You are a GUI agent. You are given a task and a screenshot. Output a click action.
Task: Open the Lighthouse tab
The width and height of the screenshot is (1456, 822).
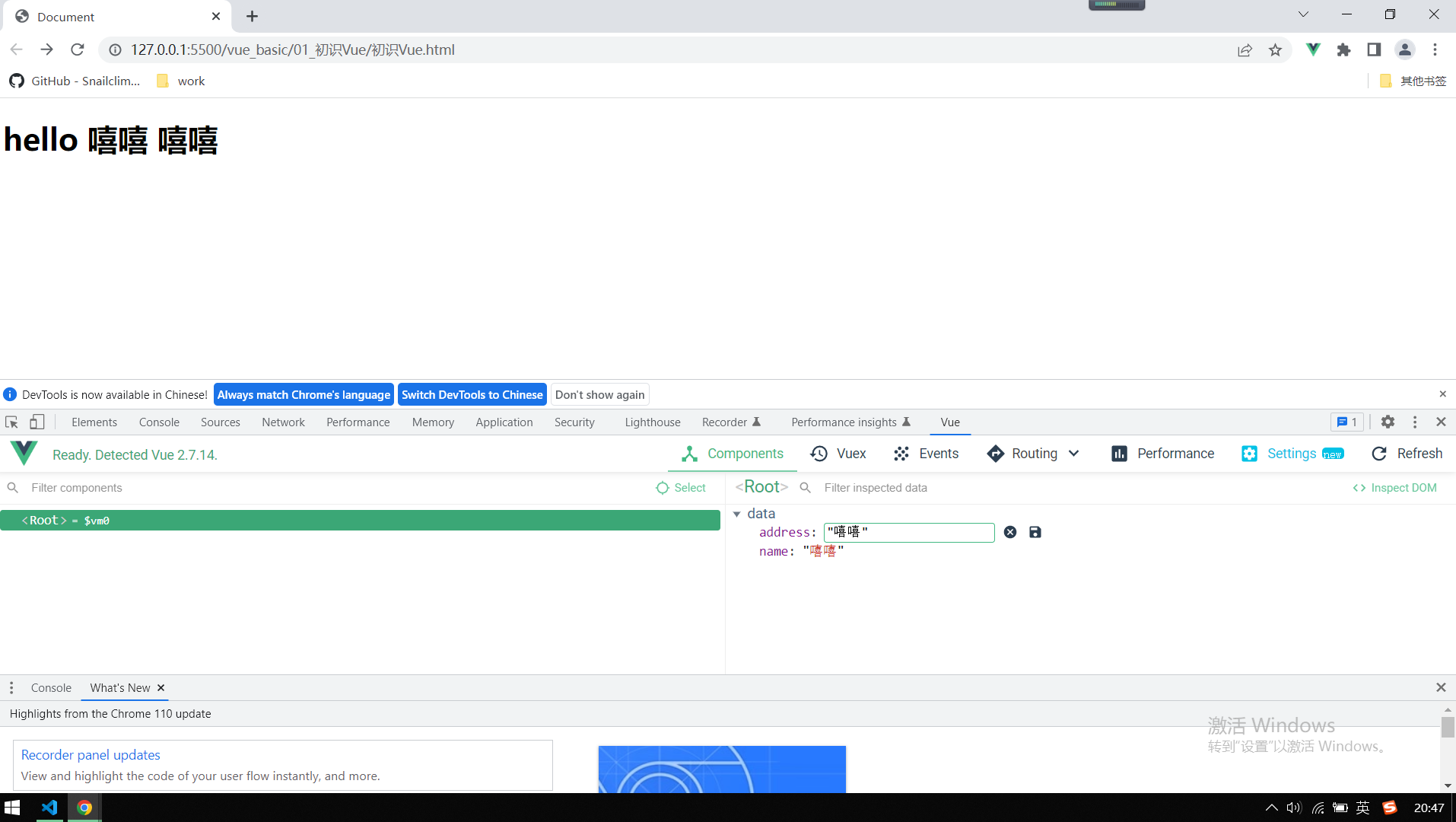(x=653, y=422)
